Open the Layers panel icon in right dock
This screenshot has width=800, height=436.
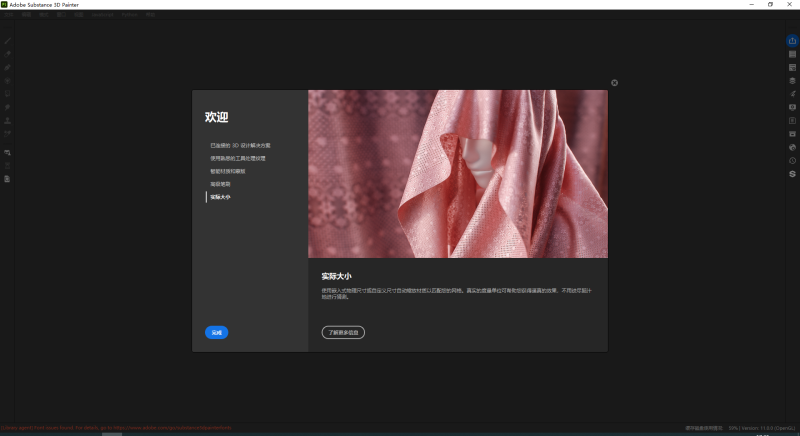tap(792, 81)
